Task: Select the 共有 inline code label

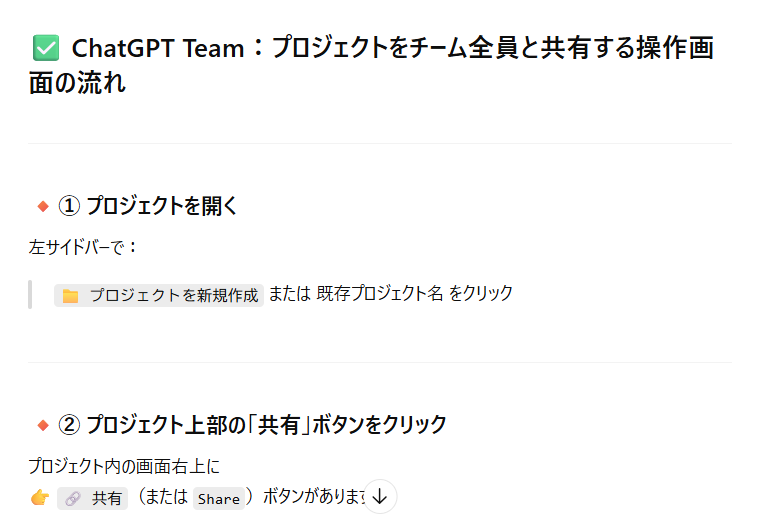Action: tap(92, 498)
